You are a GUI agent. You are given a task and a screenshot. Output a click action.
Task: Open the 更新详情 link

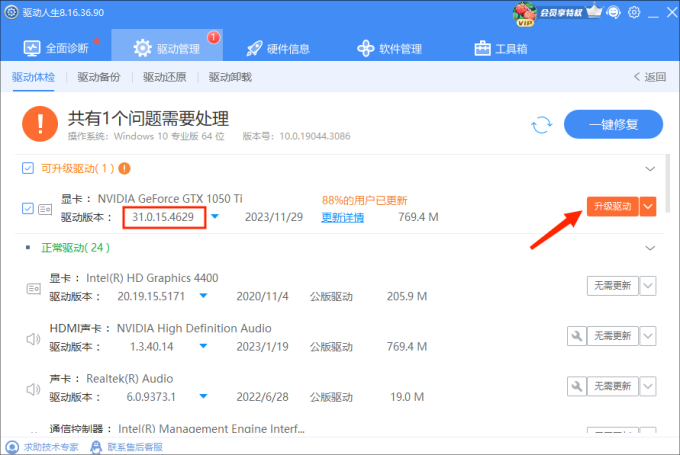tap(342, 217)
